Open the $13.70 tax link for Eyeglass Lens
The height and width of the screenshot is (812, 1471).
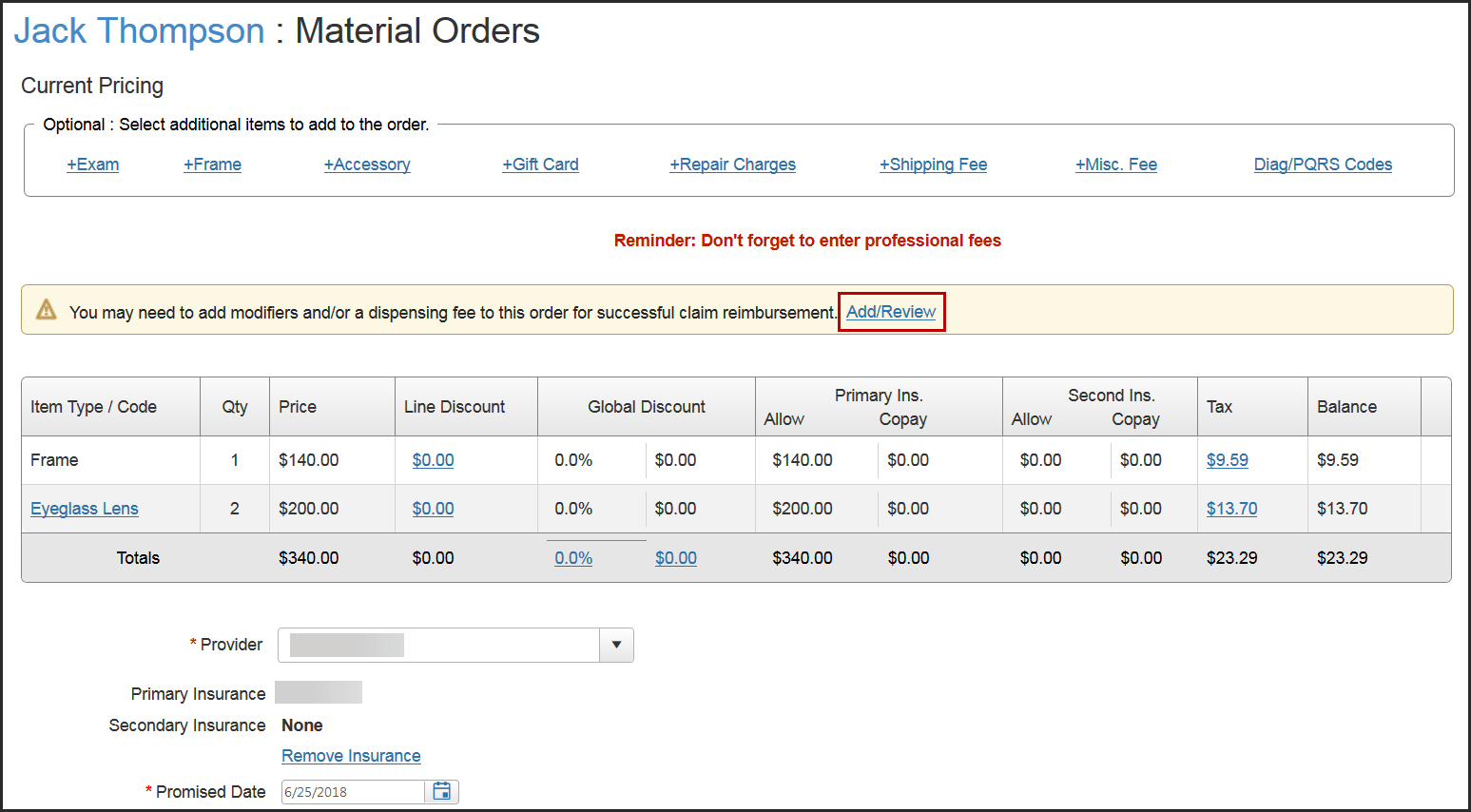pos(1230,508)
